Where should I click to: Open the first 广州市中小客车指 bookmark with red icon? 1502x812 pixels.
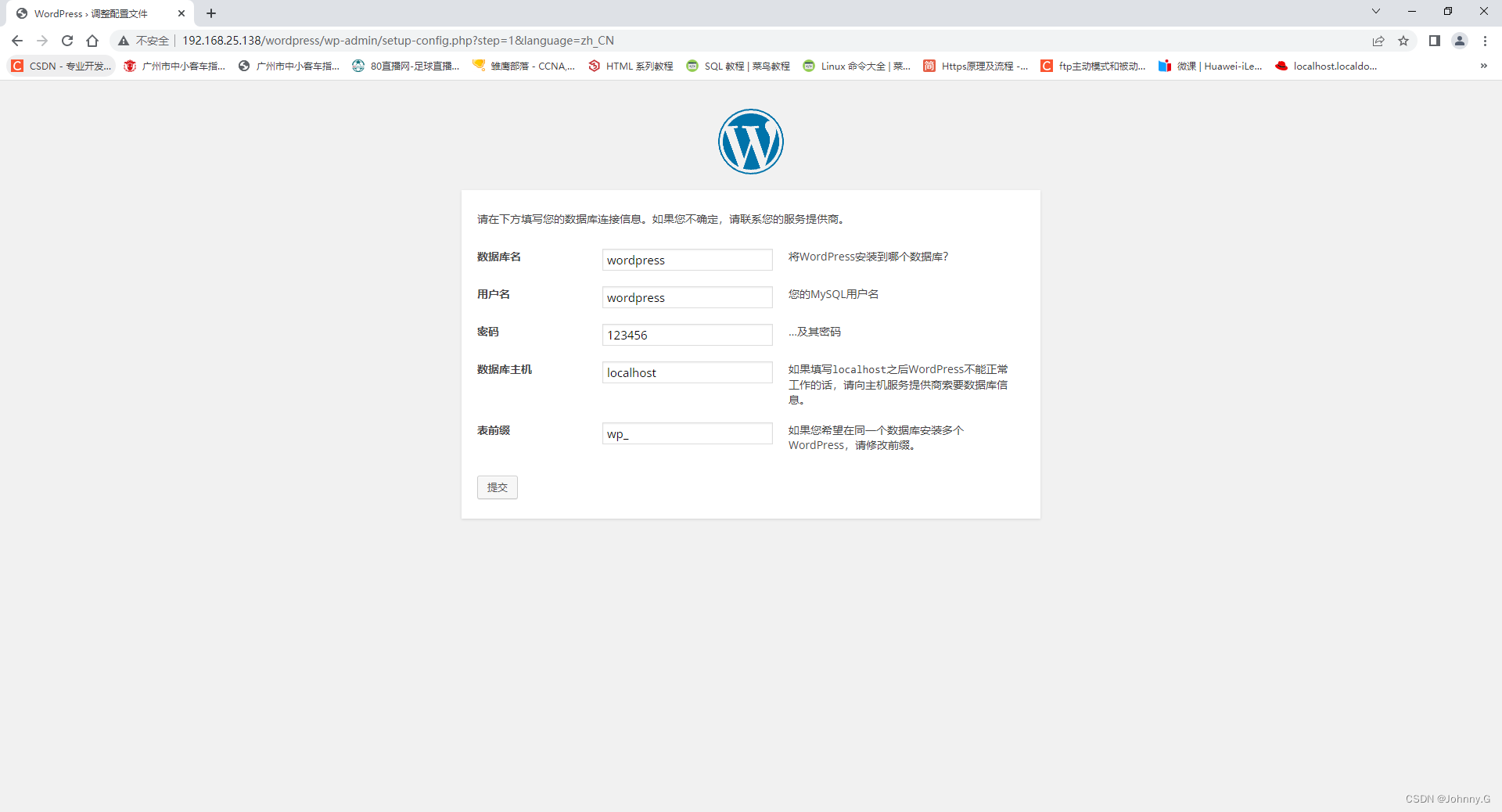pyautogui.click(x=174, y=66)
